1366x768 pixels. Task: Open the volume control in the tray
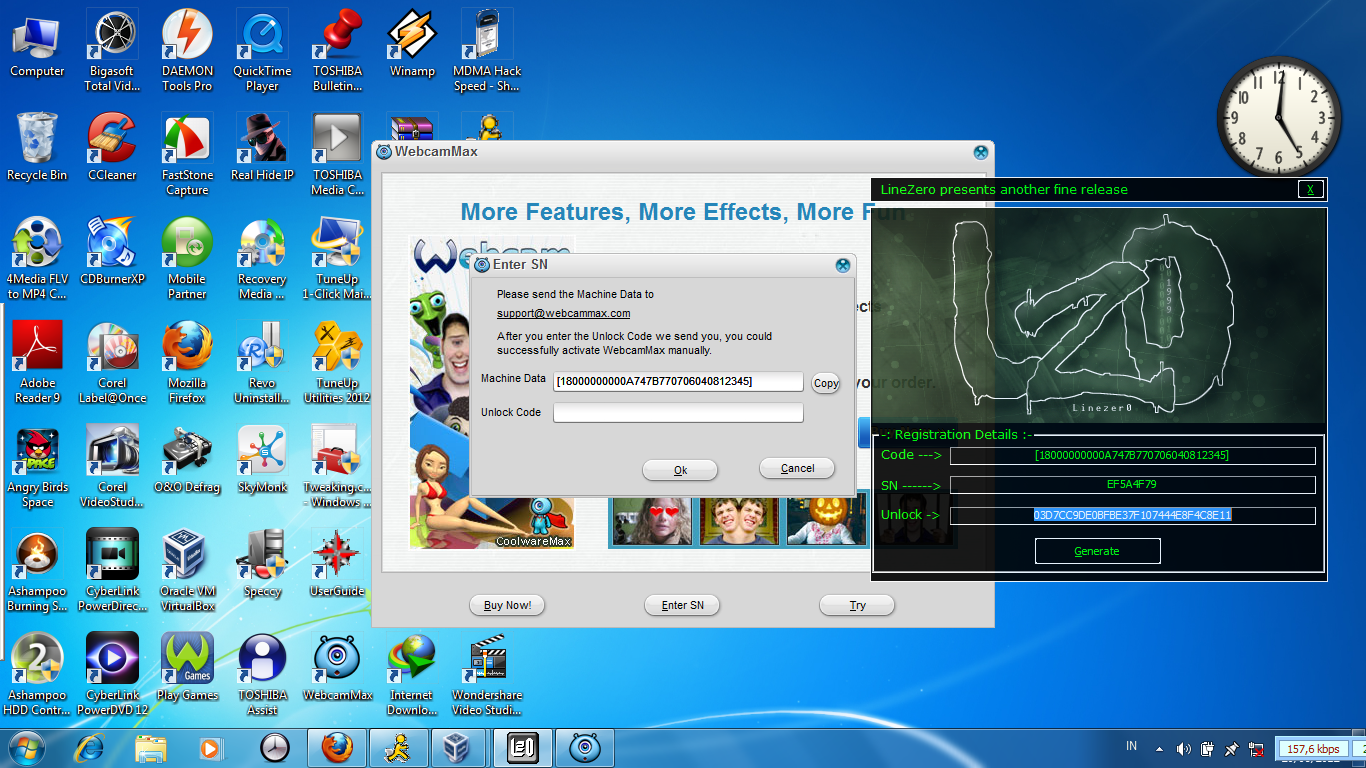coord(1185,747)
